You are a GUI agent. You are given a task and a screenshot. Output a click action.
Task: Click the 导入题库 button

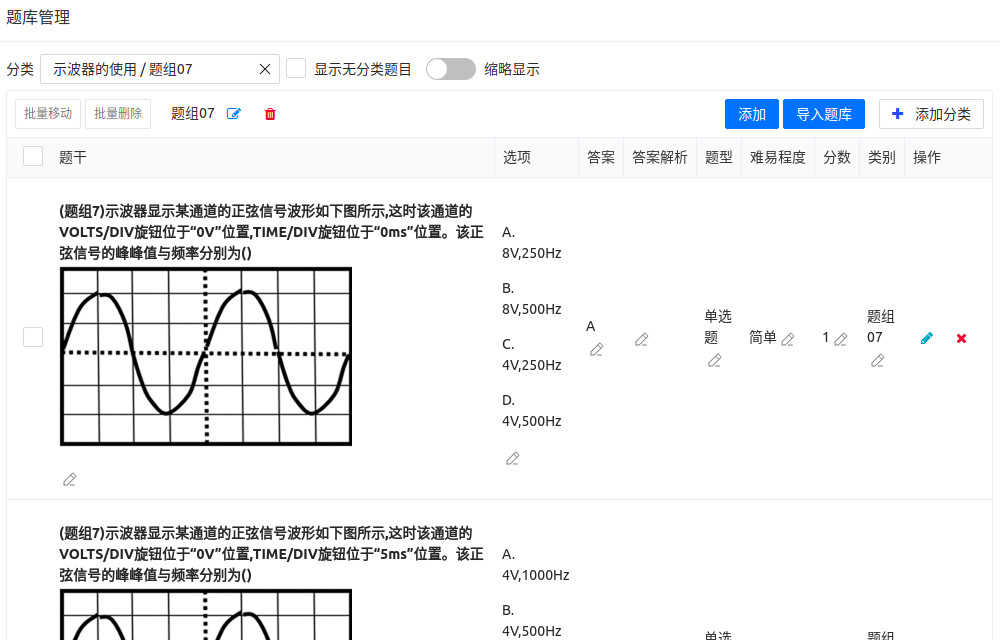coord(823,114)
